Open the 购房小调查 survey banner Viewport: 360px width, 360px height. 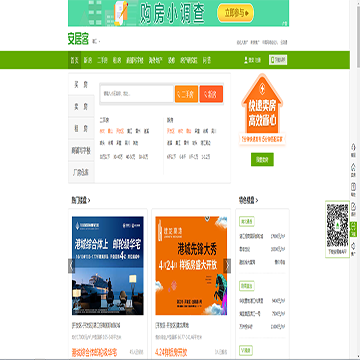[x=178, y=13]
